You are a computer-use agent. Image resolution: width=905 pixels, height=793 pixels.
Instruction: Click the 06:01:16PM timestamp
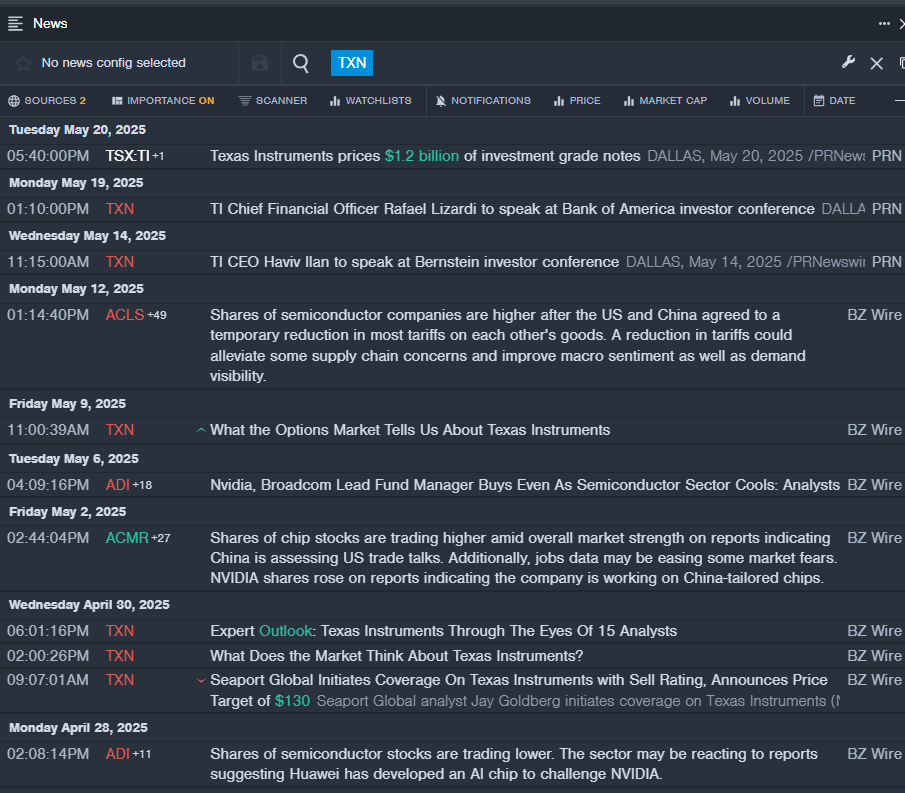click(48, 631)
